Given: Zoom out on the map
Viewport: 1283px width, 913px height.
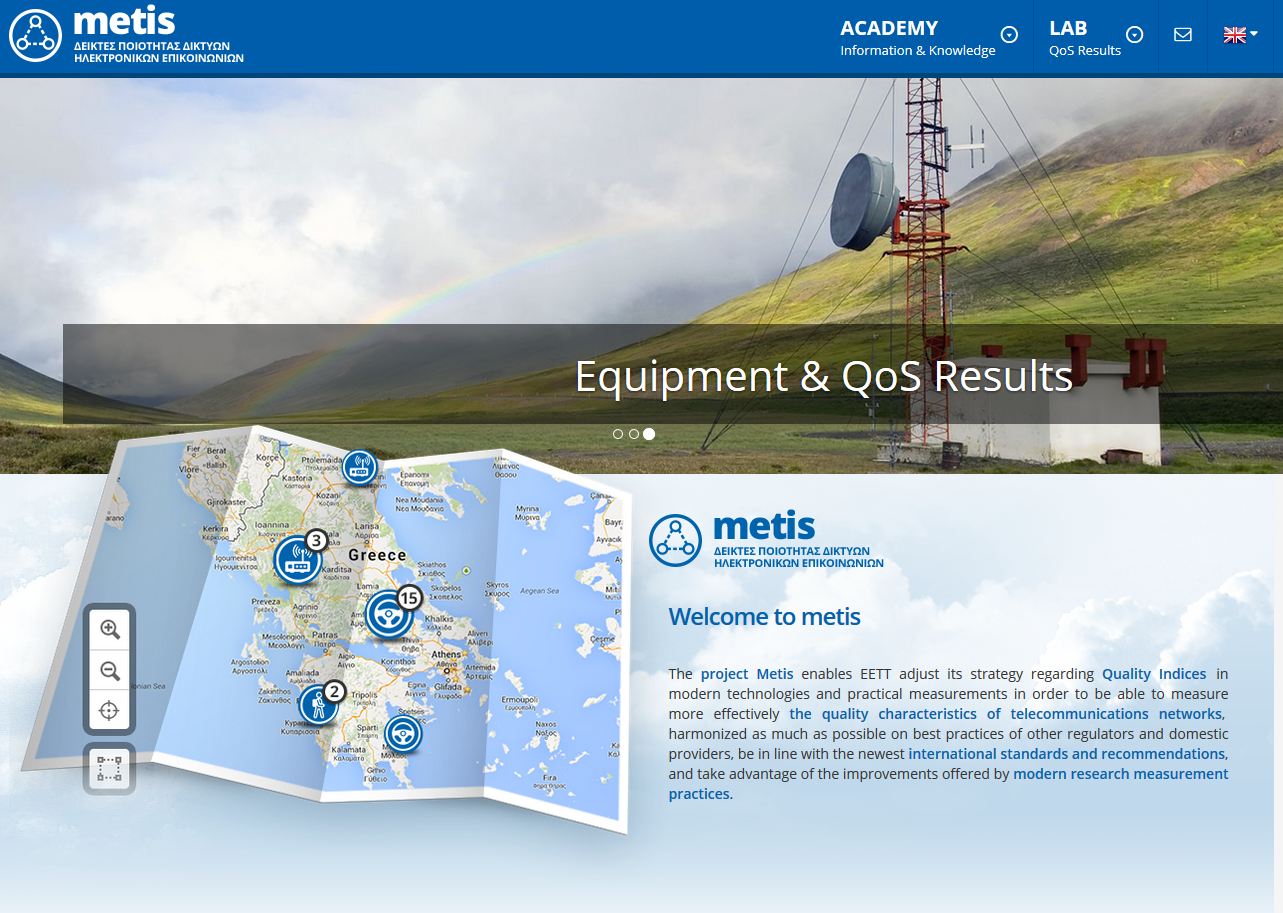Looking at the screenshot, I should [x=110, y=670].
